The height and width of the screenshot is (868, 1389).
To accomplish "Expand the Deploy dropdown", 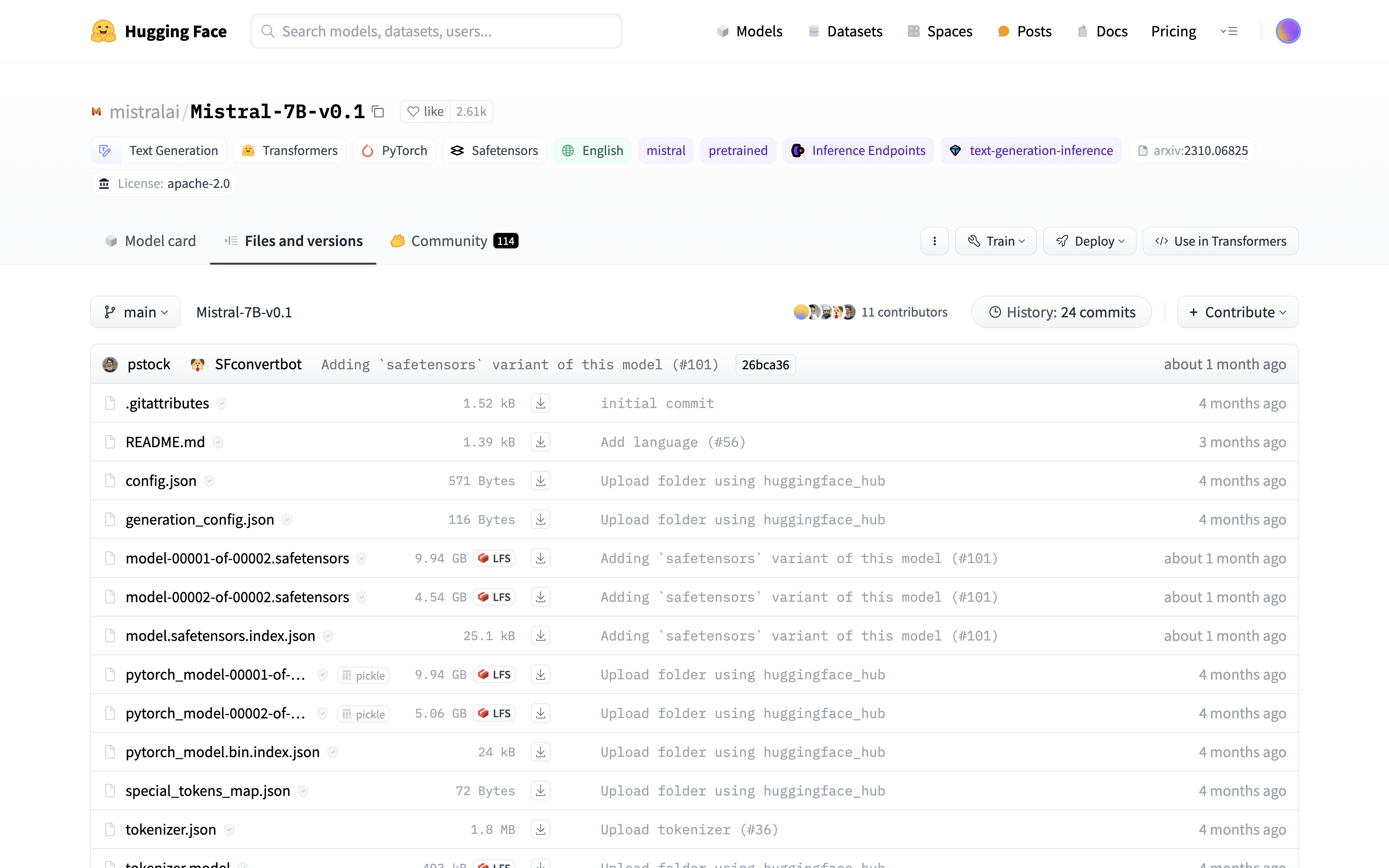I will (x=1089, y=241).
